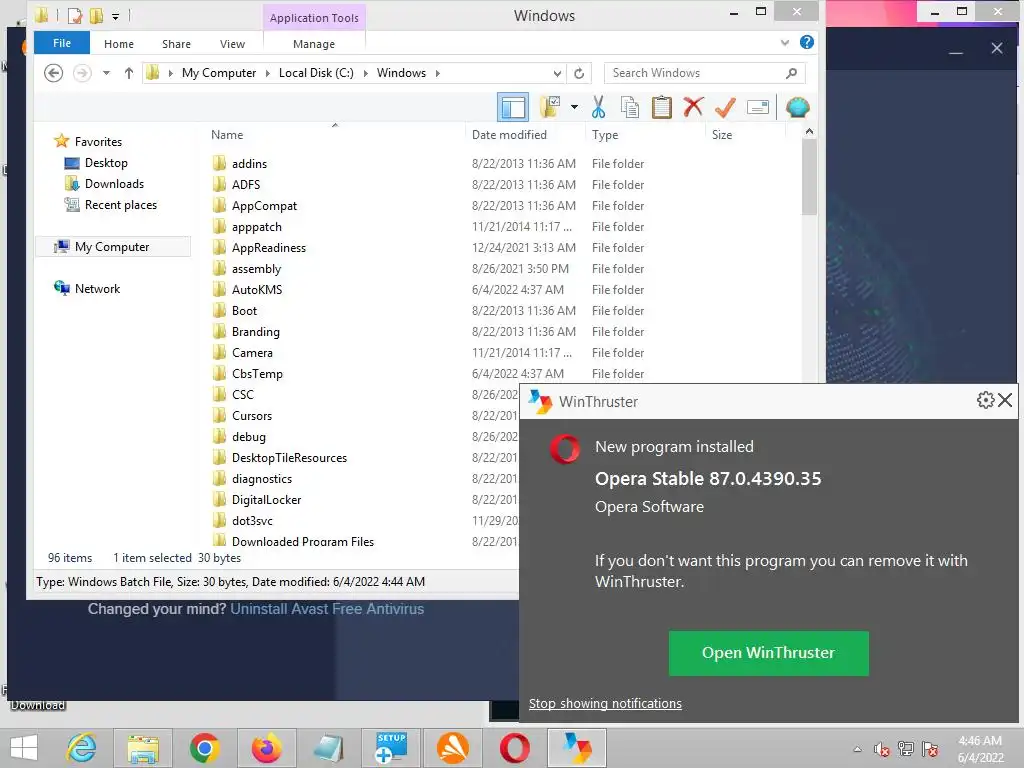Launch Google Chrome from the taskbar
This screenshot has height=768, width=1024.
click(204, 748)
